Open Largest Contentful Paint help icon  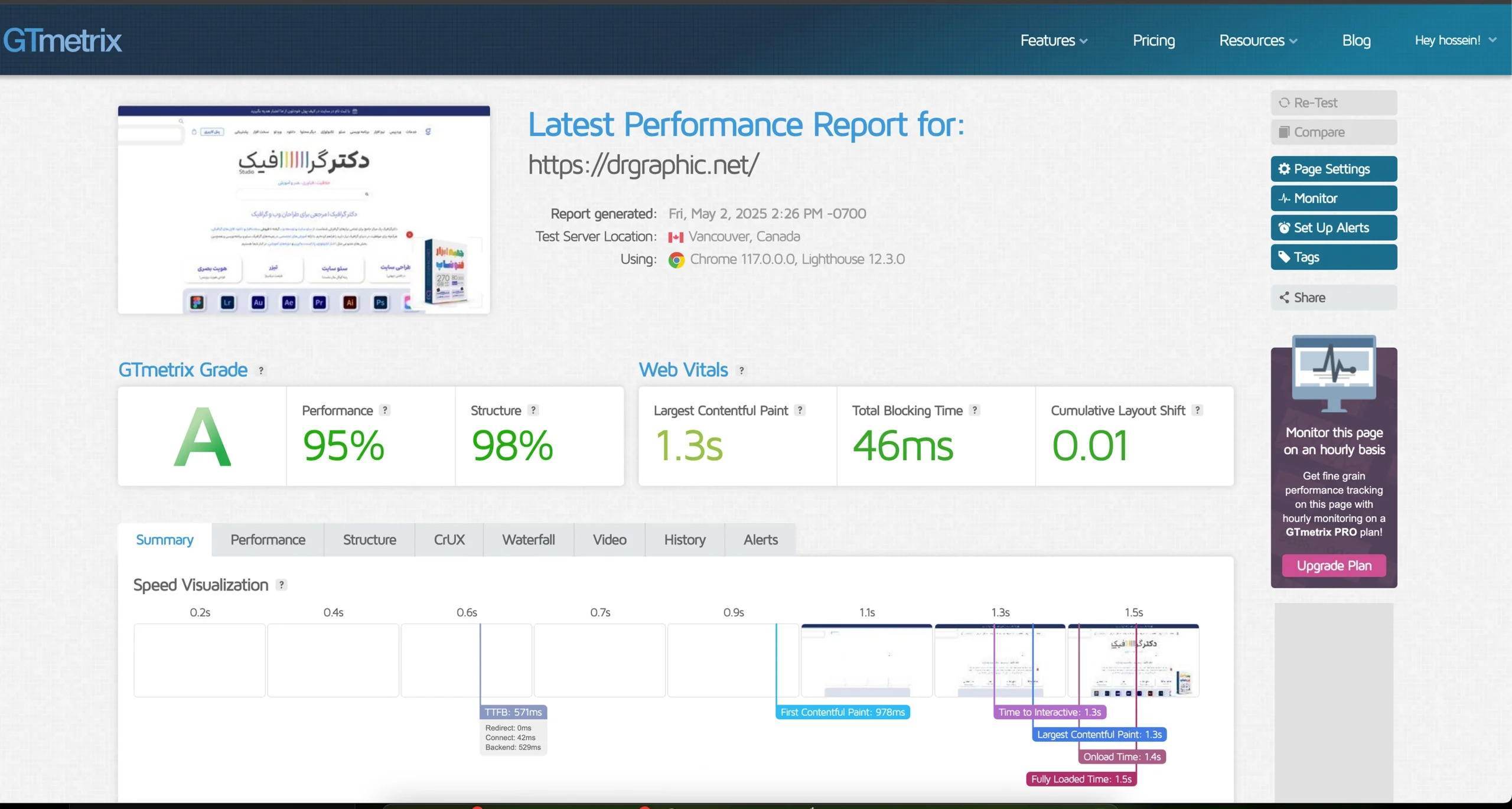(800, 410)
